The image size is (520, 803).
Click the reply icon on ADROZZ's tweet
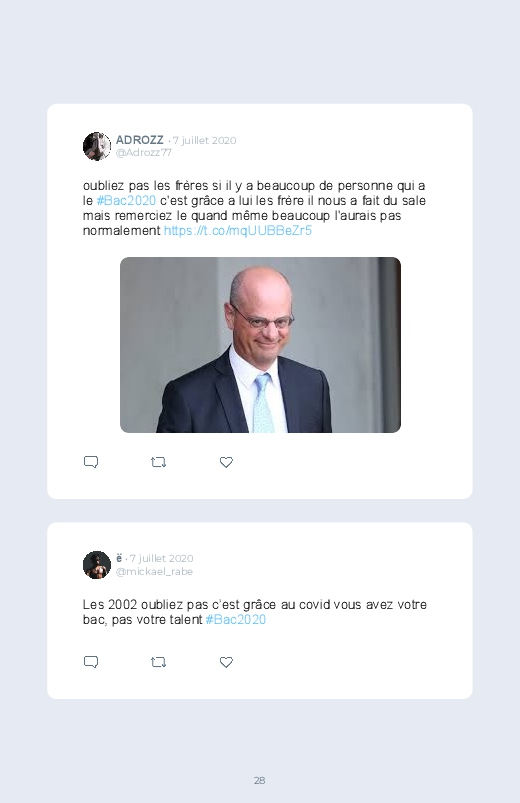tap(91, 462)
